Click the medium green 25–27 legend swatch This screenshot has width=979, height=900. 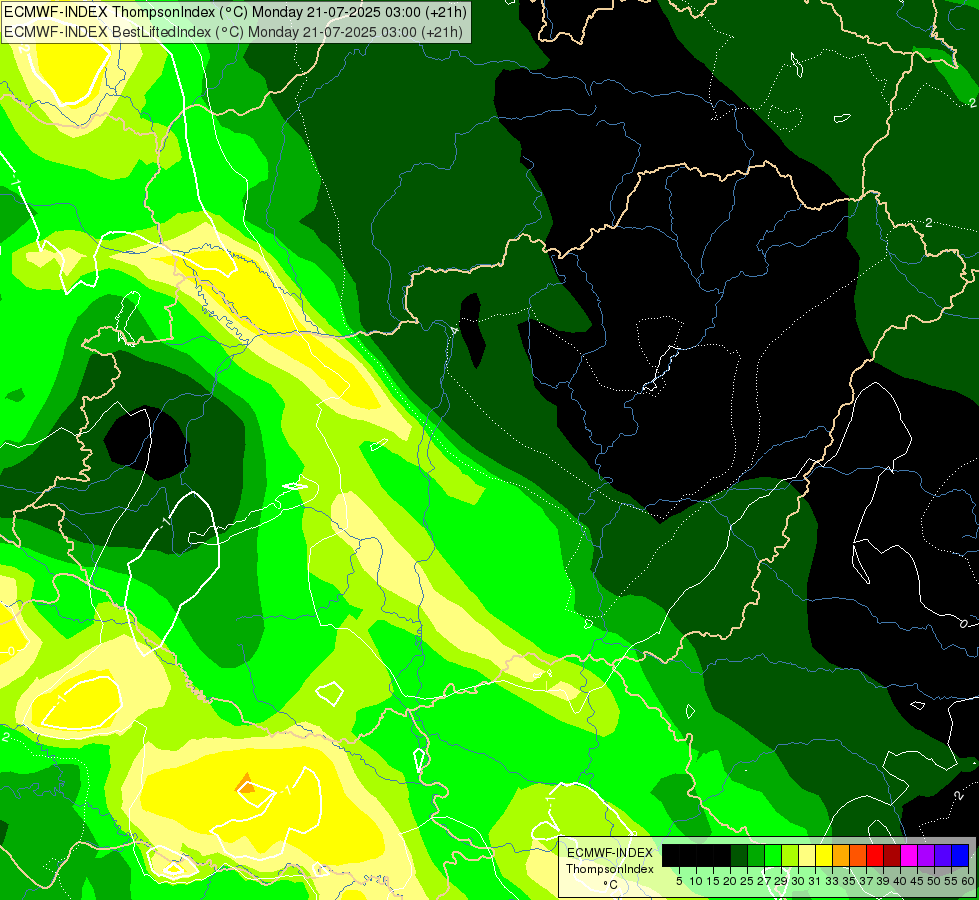coord(756,855)
